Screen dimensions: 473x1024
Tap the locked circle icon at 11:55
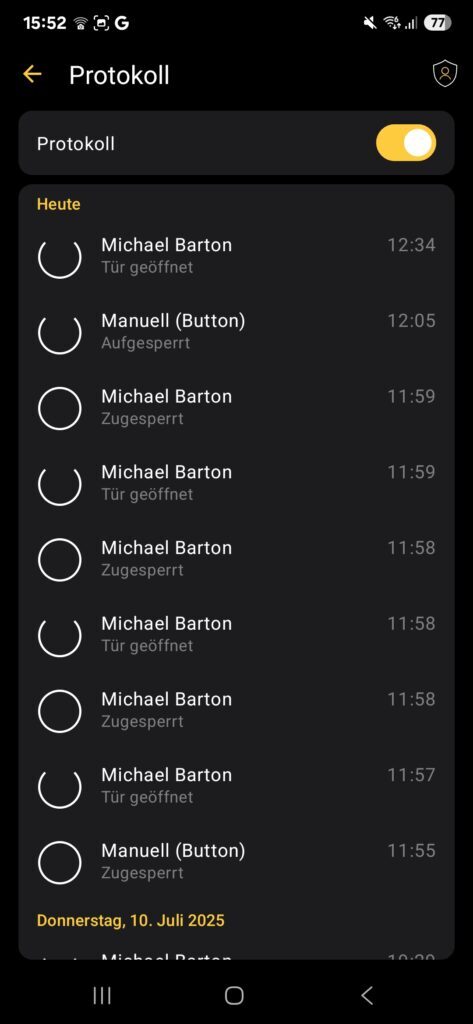click(59, 863)
